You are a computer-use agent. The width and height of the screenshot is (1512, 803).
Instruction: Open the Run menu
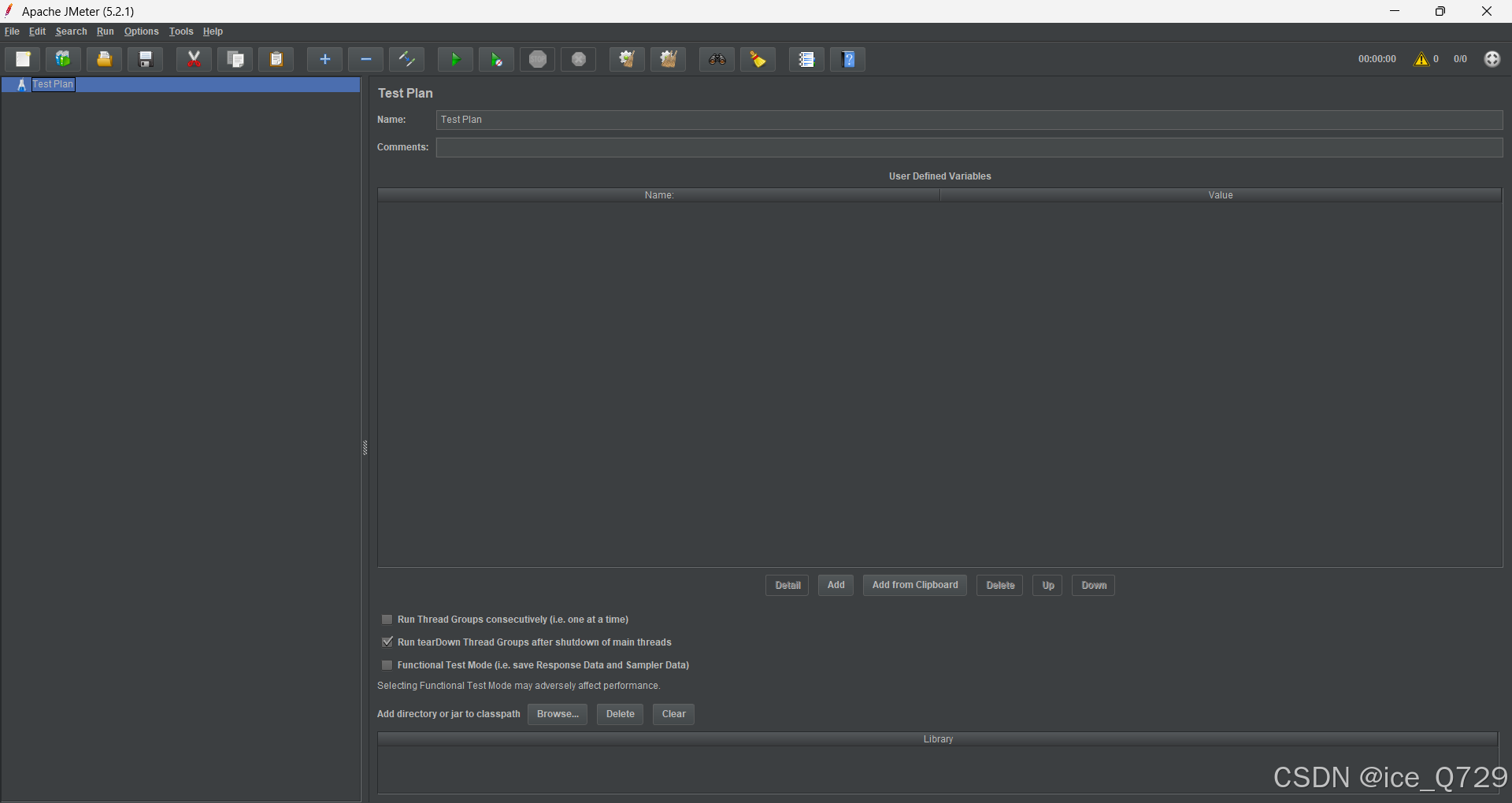[x=105, y=31]
